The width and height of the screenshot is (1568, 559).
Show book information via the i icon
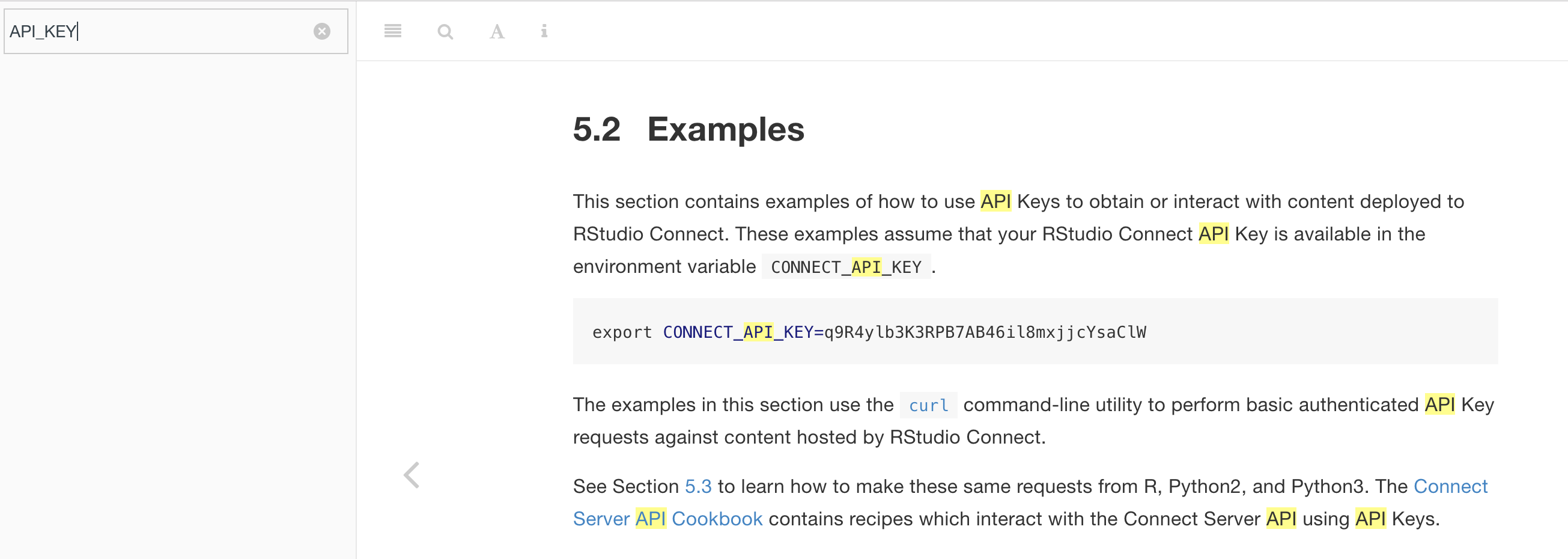point(544,31)
